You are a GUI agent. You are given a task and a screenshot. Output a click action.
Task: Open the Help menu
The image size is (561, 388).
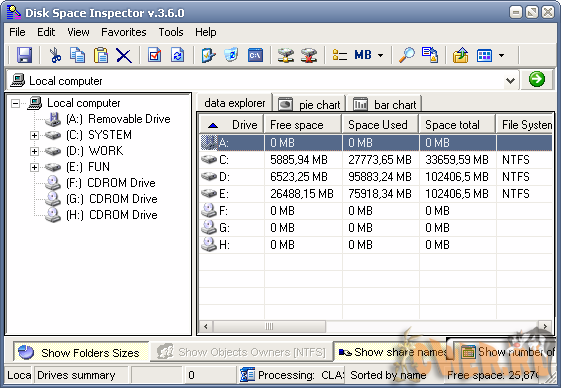(x=206, y=32)
